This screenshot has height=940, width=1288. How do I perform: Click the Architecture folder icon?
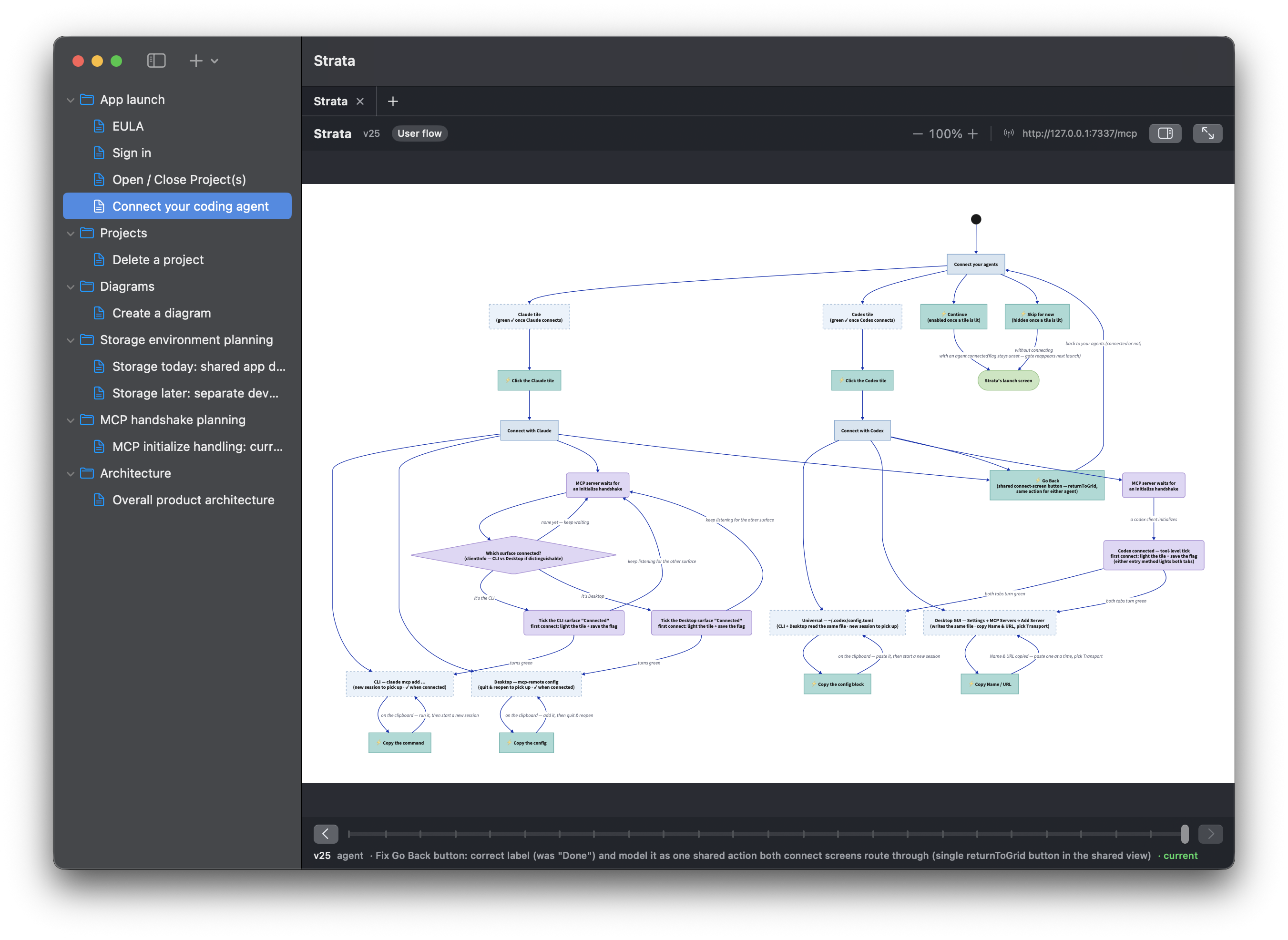coord(87,473)
